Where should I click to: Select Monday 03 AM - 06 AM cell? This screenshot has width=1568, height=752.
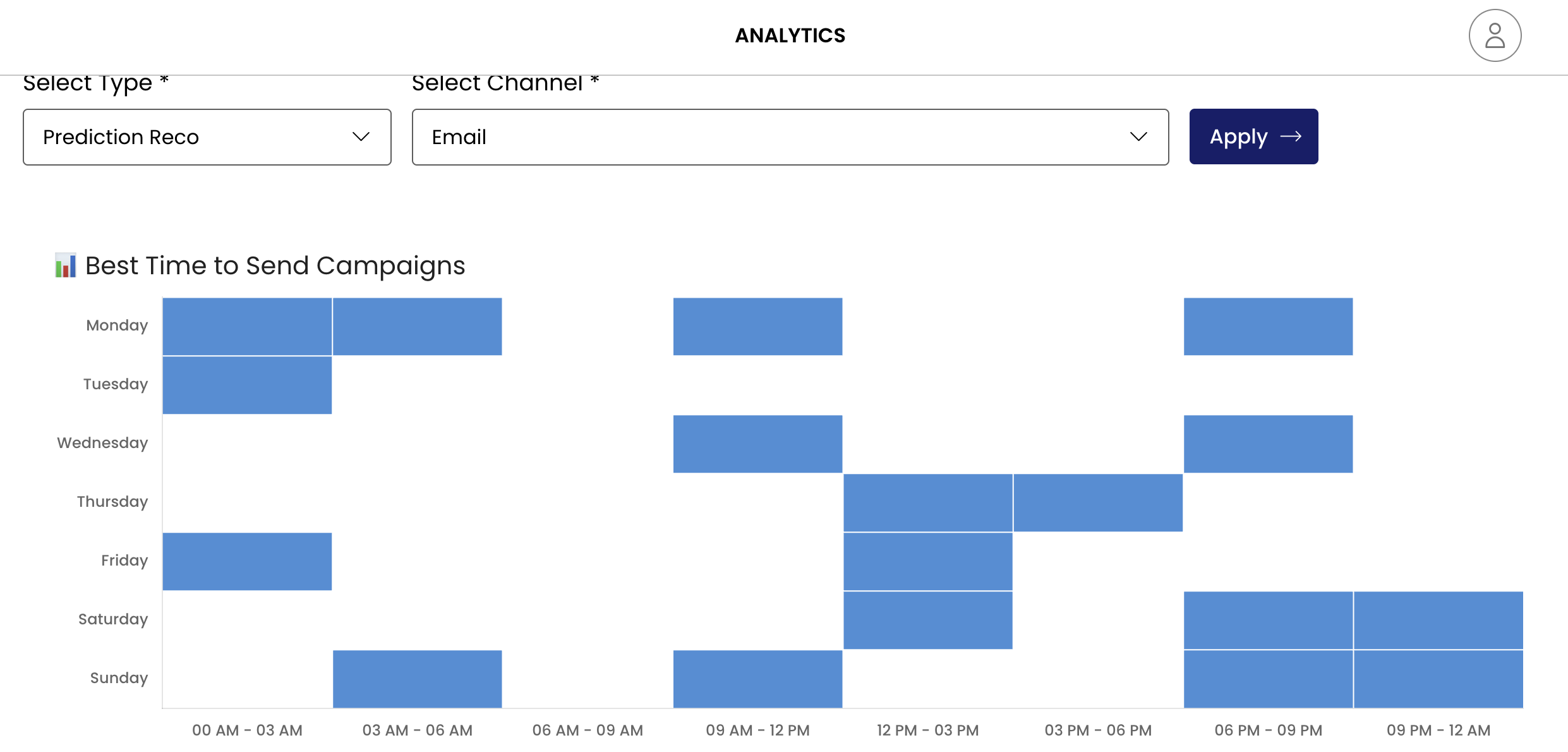point(417,326)
